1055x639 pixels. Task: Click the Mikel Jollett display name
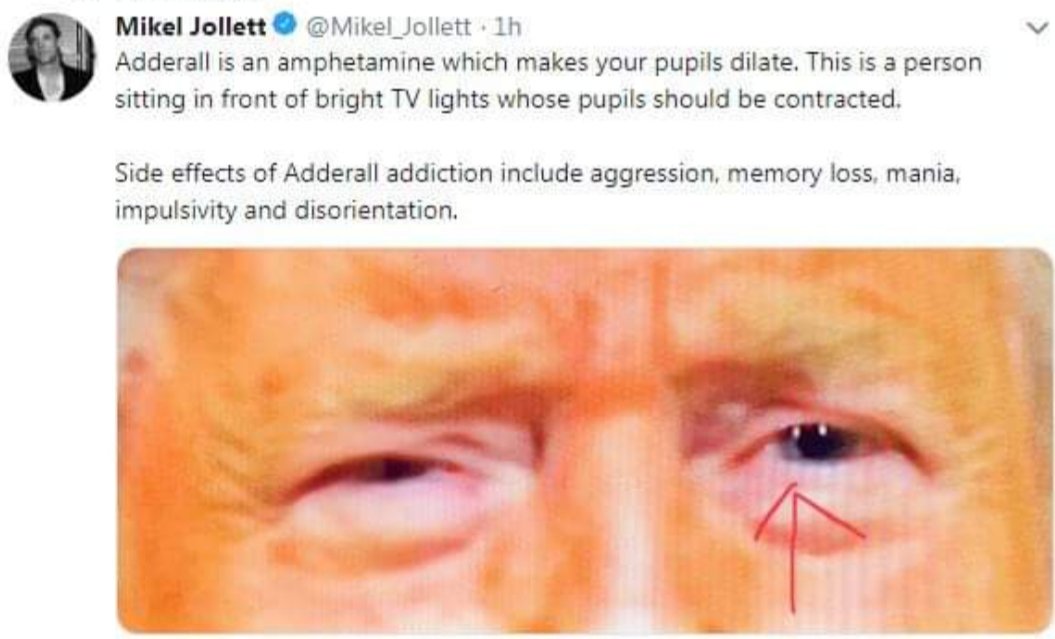191,26
